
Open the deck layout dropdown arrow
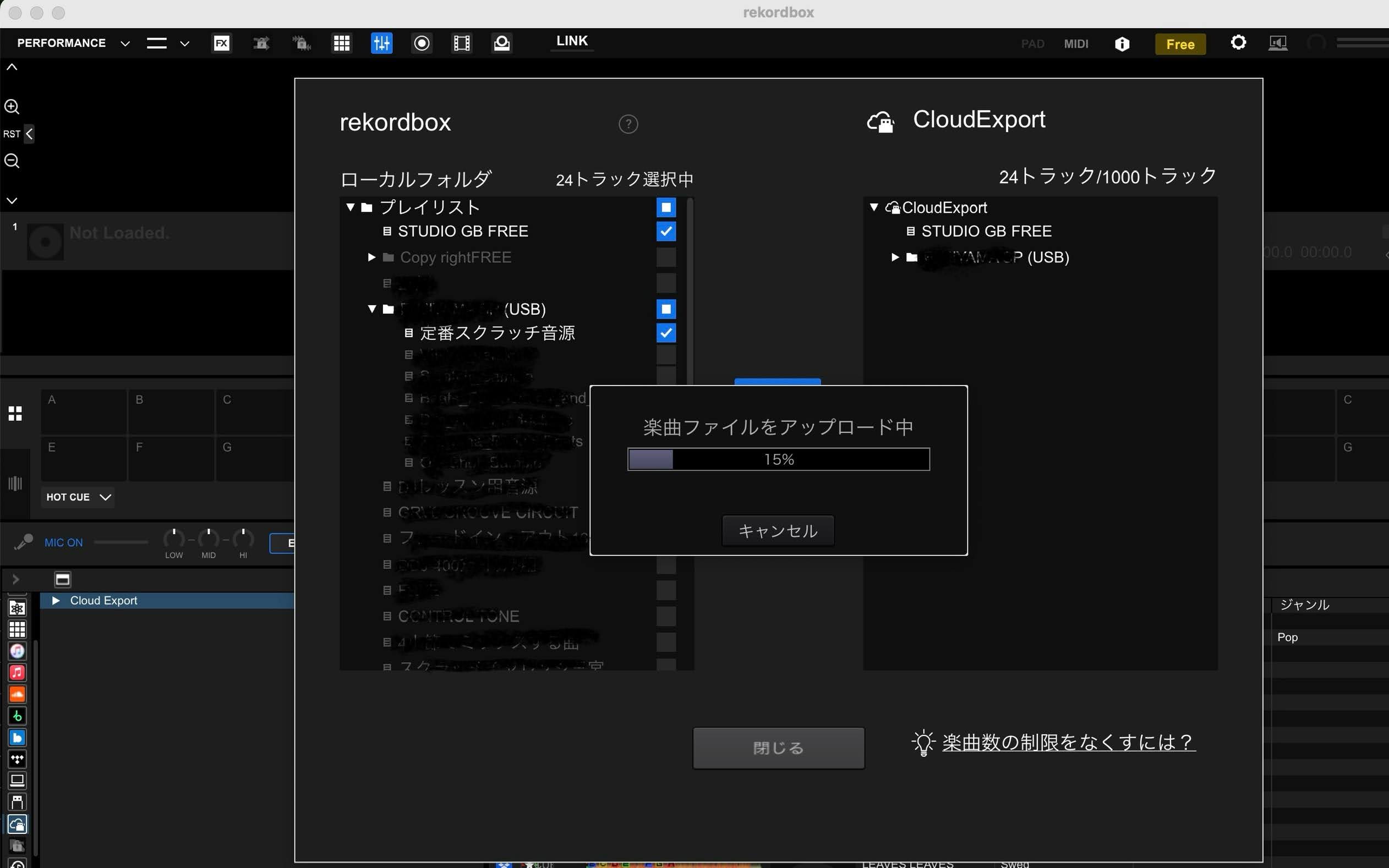pyautogui.click(x=184, y=43)
